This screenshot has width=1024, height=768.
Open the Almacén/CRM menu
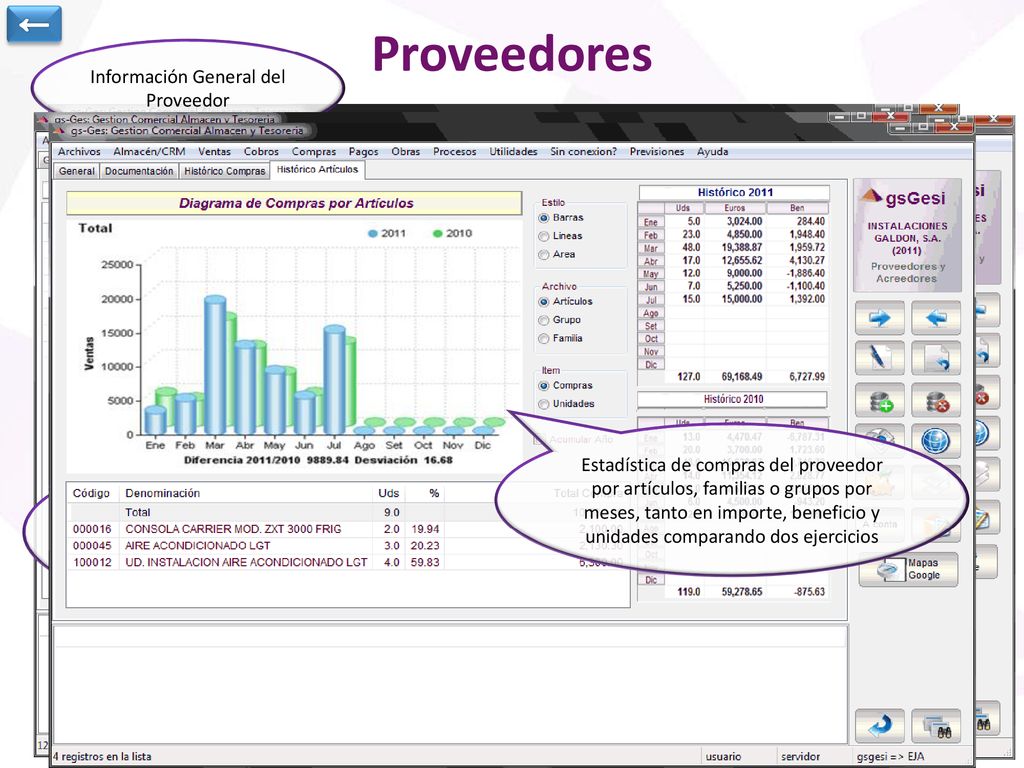149,152
